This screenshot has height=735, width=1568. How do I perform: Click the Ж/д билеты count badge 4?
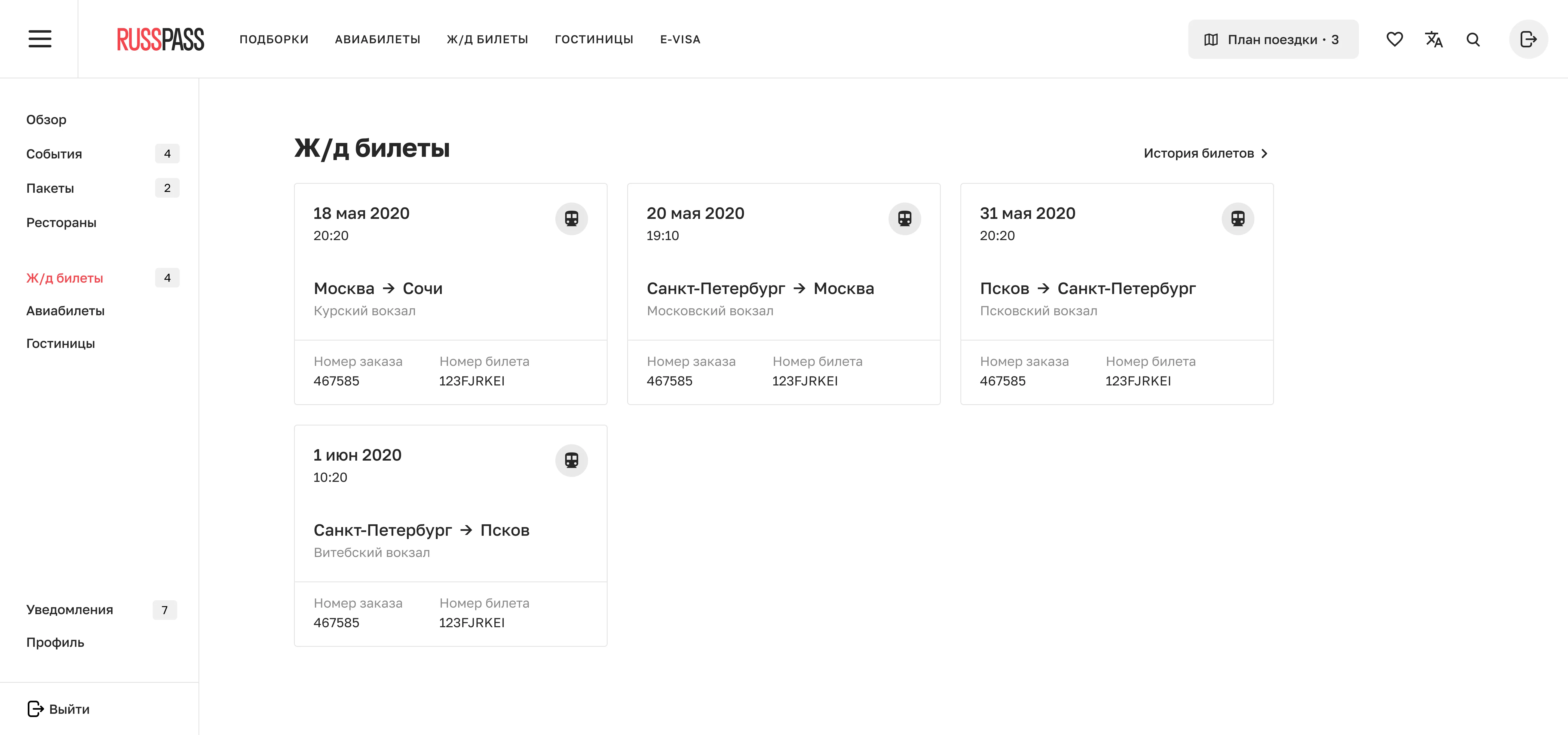pyautogui.click(x=167, y=278)
